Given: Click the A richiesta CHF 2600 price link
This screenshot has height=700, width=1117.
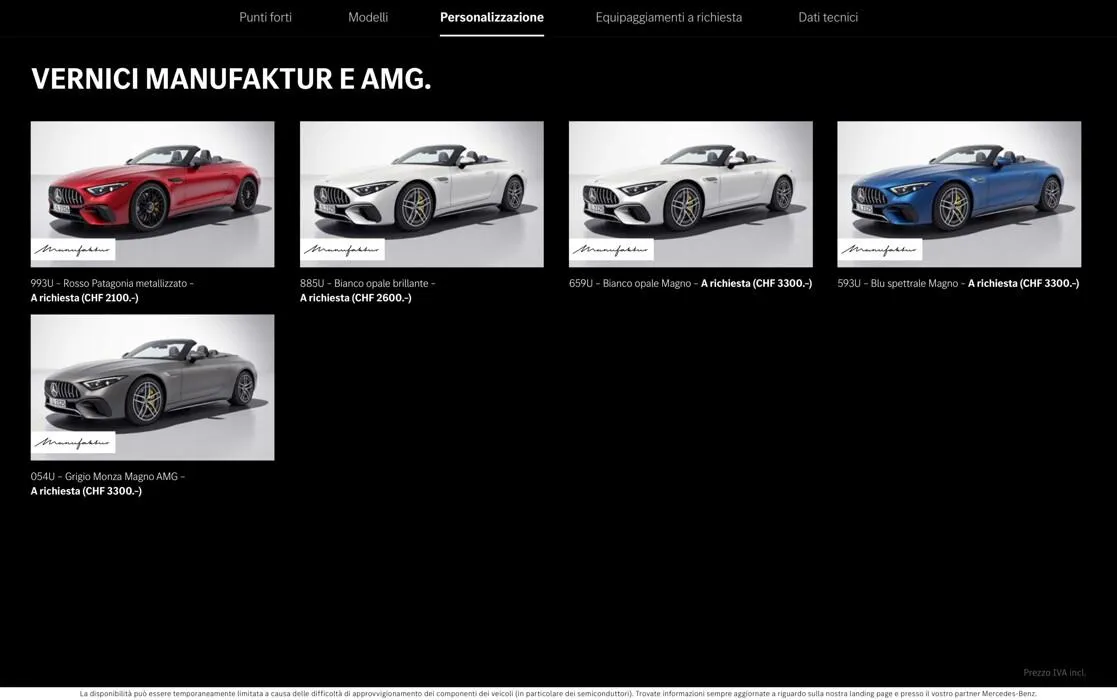Looking at the screenshot, I should (x=355, y=295).
